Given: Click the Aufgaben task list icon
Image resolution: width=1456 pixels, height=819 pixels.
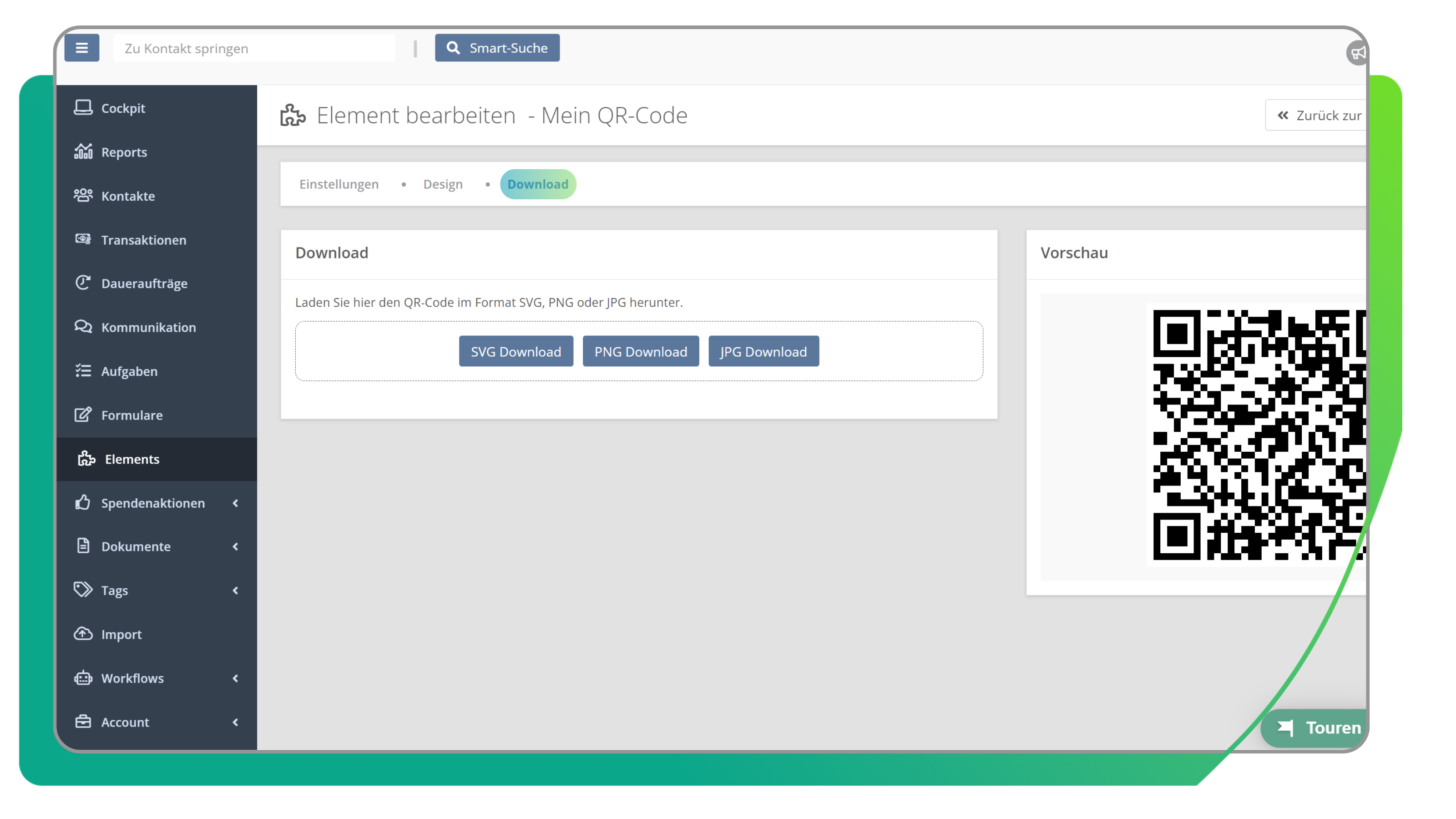Looking at the screenshot, I should click(x=83, y=371).
